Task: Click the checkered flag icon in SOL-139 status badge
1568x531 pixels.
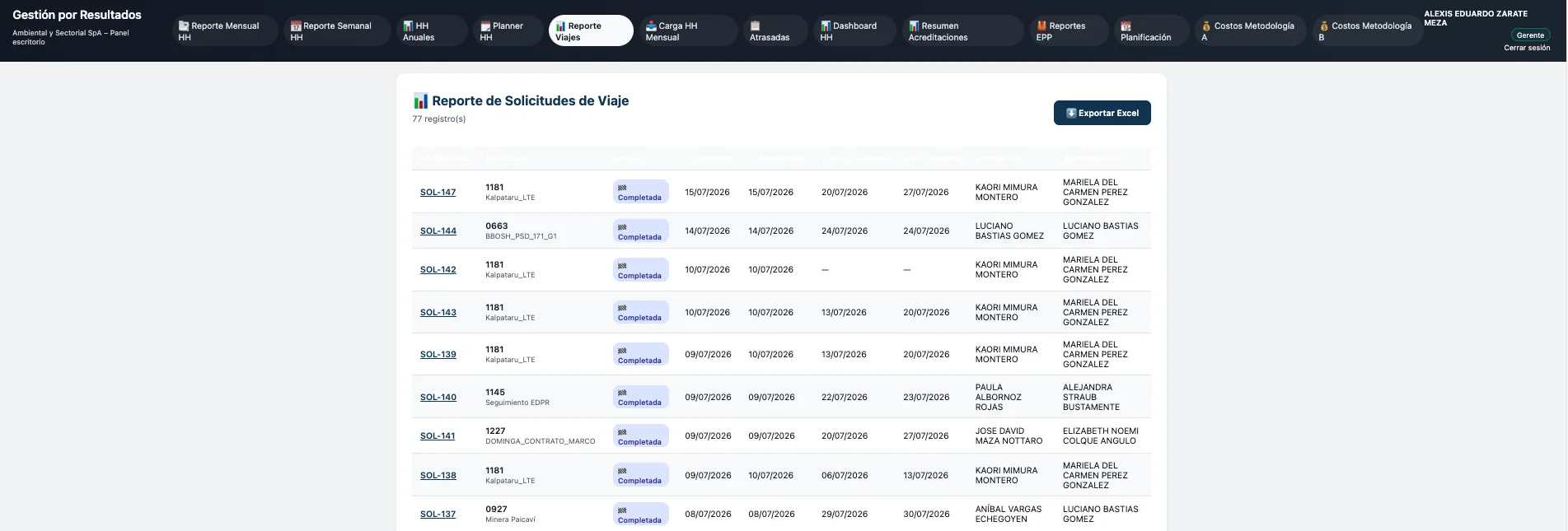Action: pos(622,351)
